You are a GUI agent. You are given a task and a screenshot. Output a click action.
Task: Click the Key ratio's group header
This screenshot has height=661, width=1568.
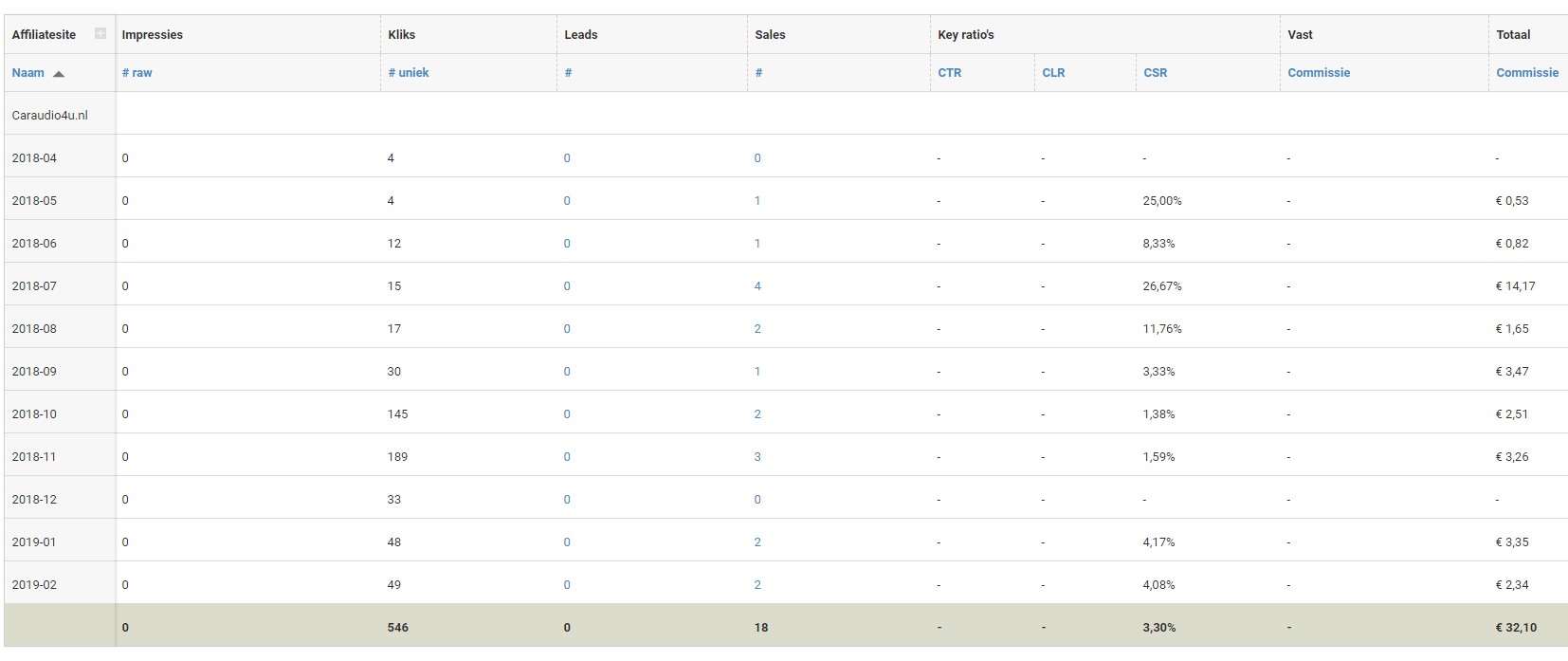click(966, 34)
